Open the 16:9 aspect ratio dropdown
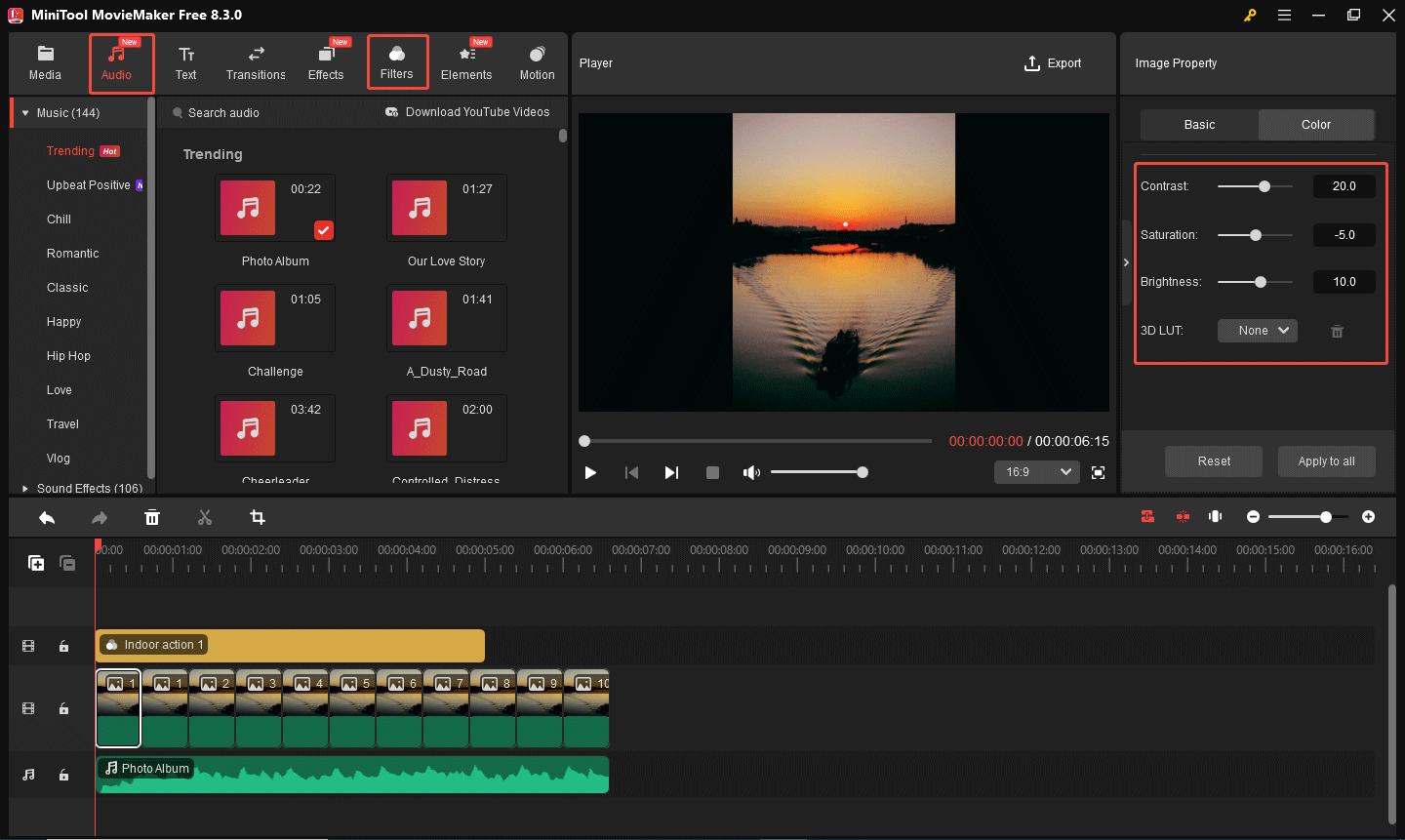Viewport: 1405px width, 840px height. pyautogui.click(x=1037, y=472)
